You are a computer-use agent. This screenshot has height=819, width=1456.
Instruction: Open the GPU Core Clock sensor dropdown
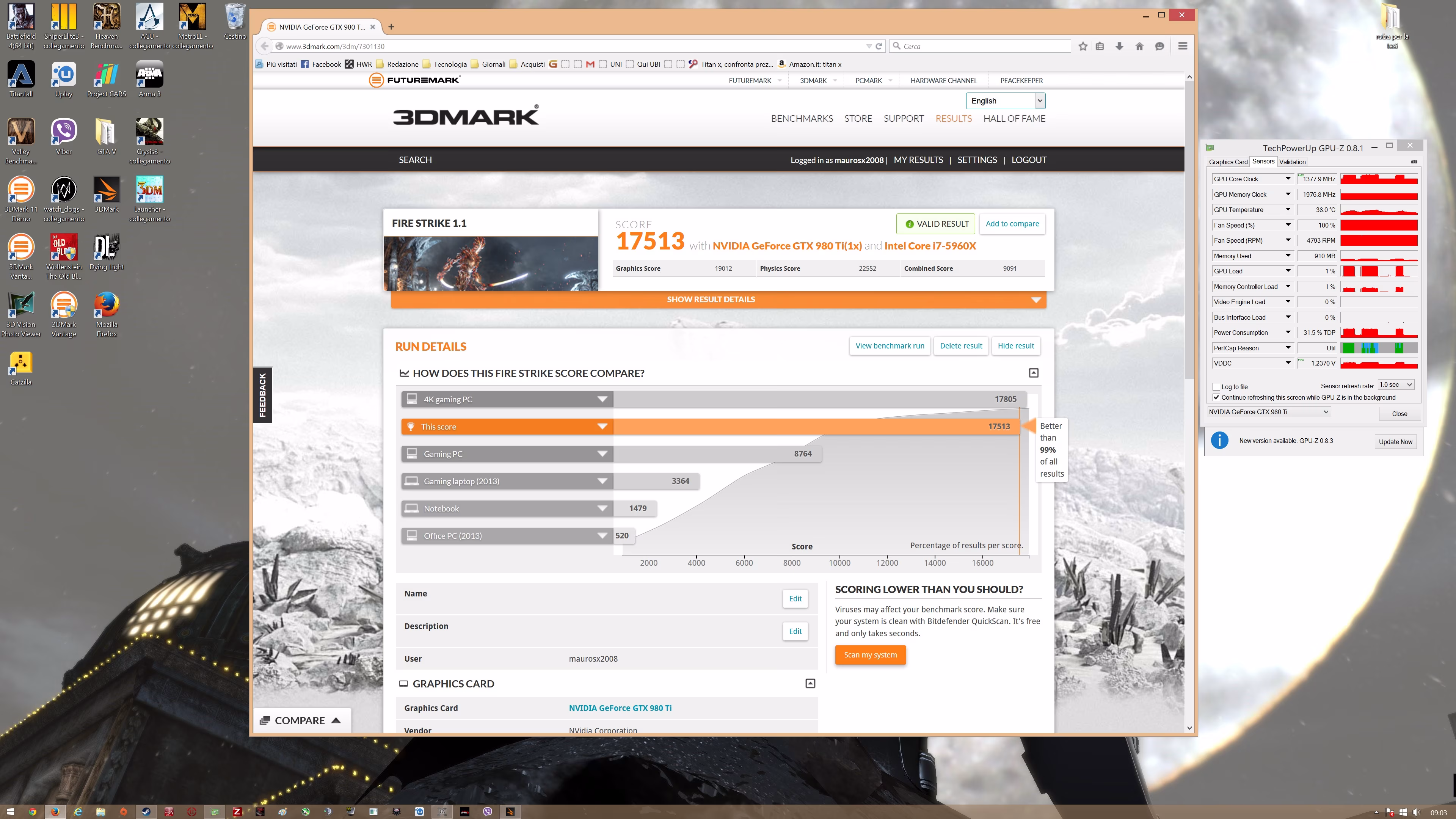tap(1288, 179)
